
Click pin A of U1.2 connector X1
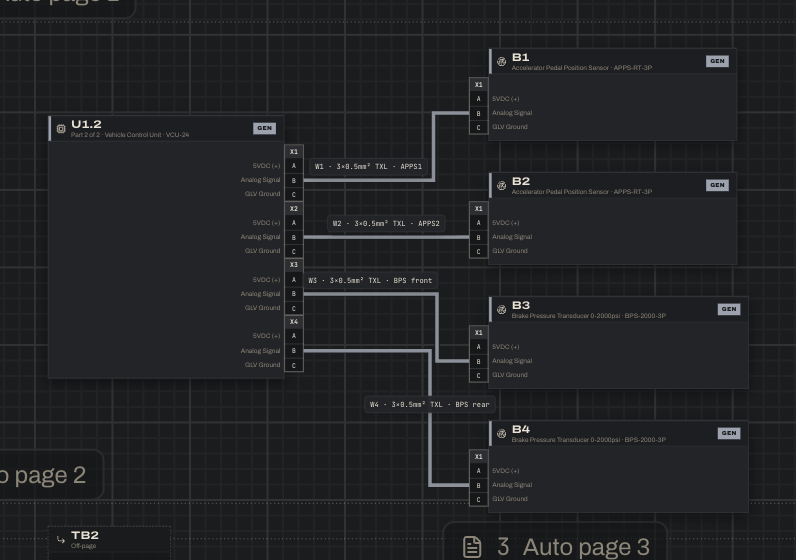(294, 166)
